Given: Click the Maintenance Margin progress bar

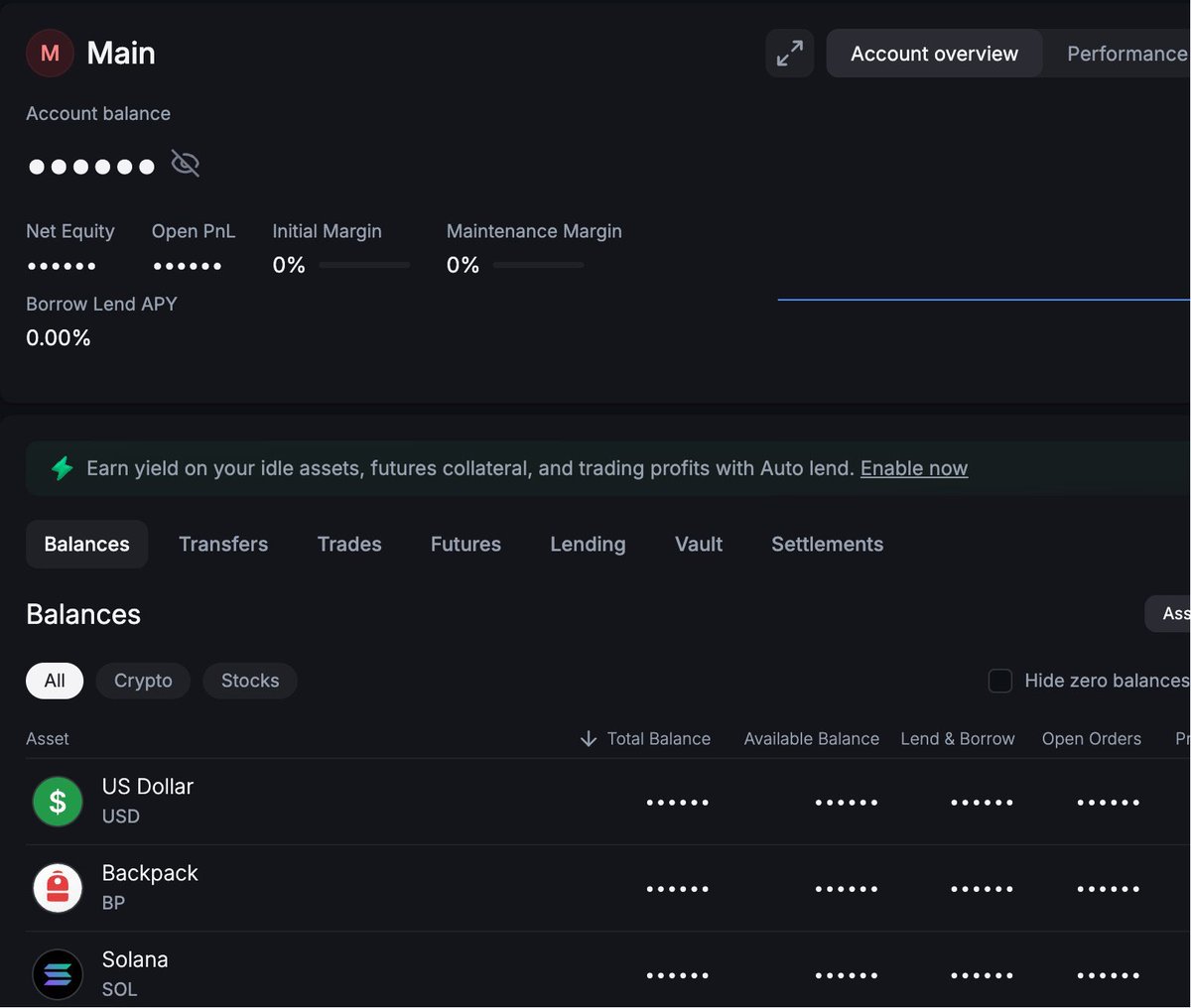Looking at the screenshot, I should coord(538,265).
